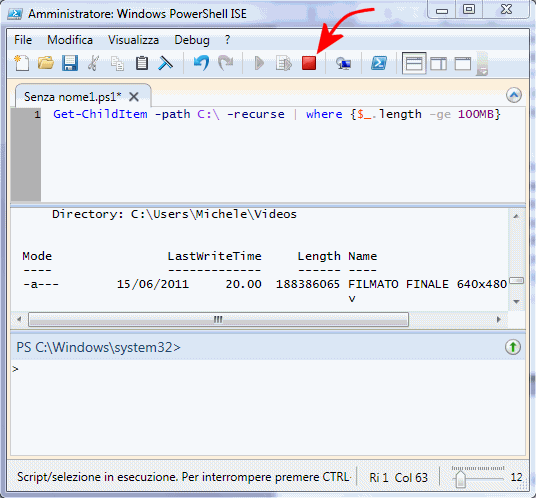
Task: Show script pane on right layout
Action: coord(439,64)
